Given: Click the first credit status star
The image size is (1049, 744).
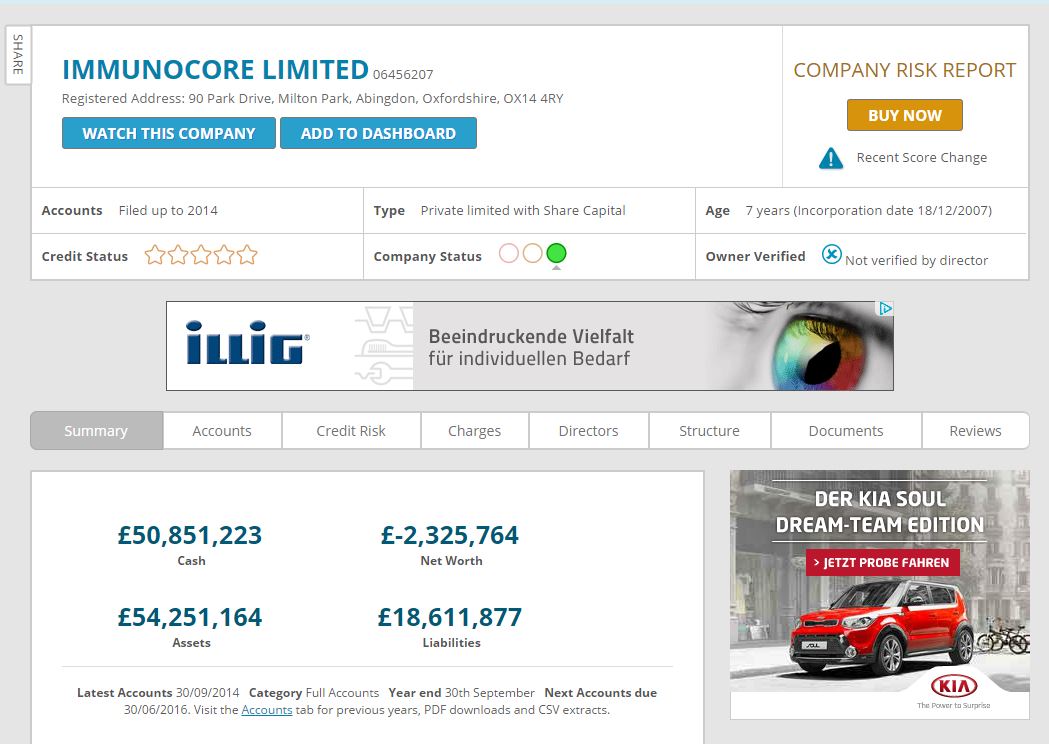Looking at the screenshot, I should coord(155,255).
